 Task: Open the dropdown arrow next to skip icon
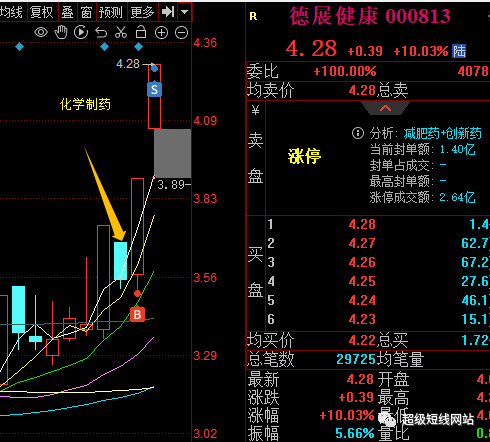coord(184,12)
